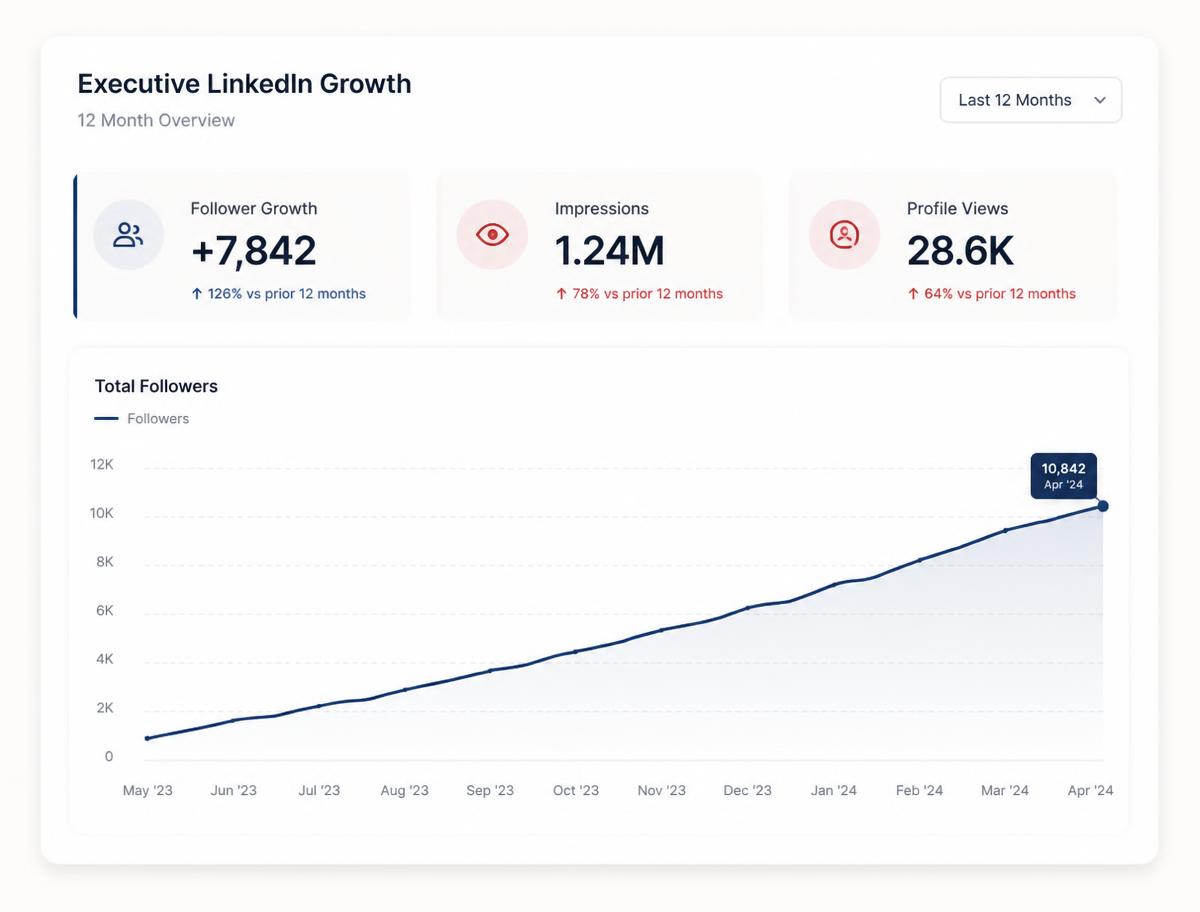Screen dimensions: 1200x912
Task: Click the Profile Views person icon
Action: click(844, 235)
